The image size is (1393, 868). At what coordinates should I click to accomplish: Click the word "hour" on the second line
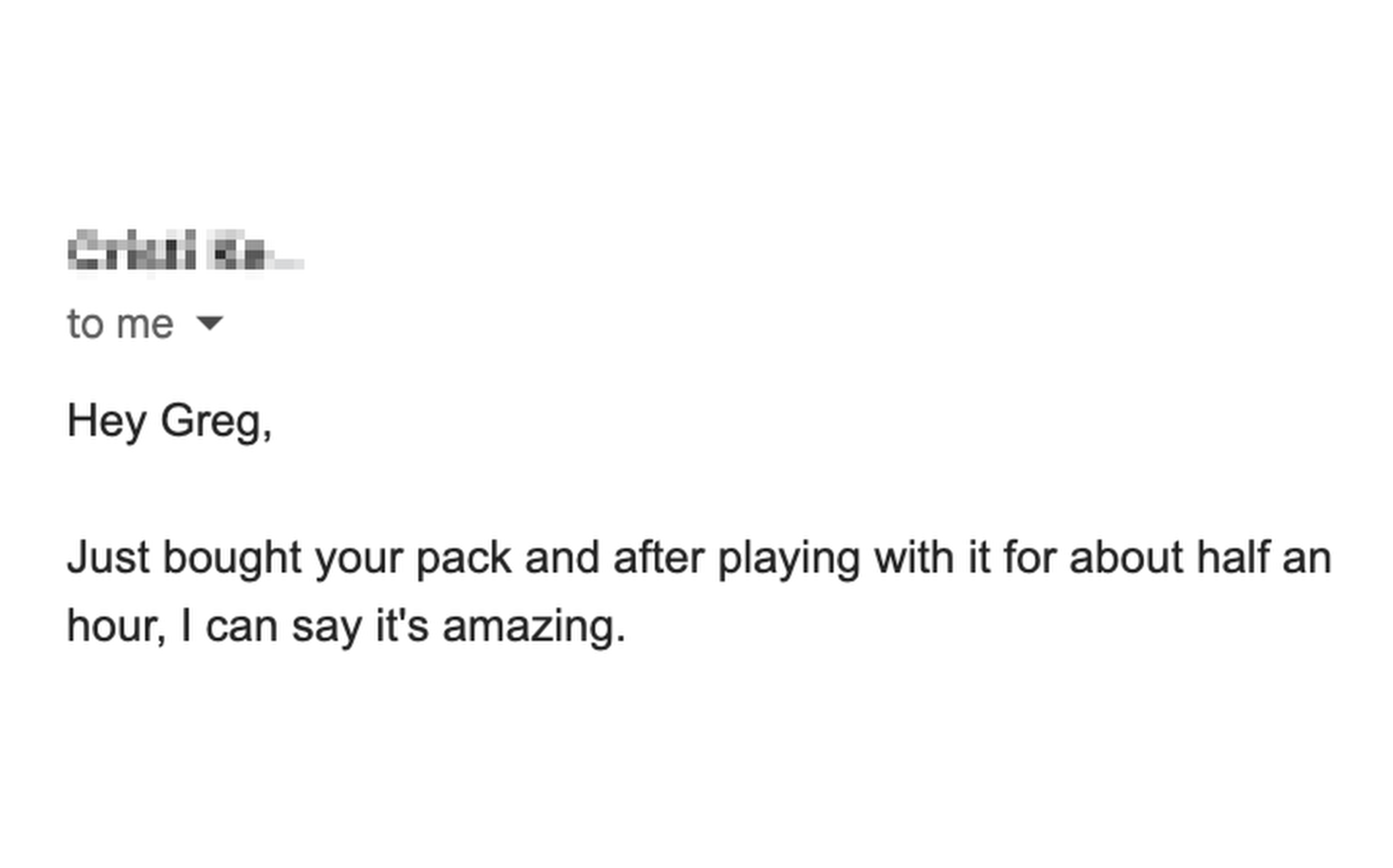pyautogui.click(x=114, y=626)
